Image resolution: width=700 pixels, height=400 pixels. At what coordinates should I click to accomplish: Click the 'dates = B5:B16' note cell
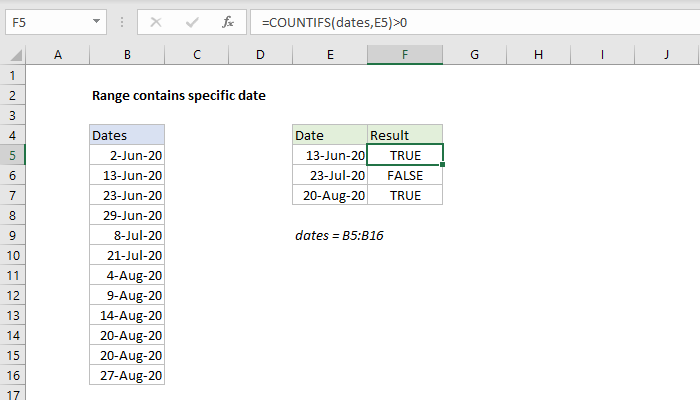(x=330, y=236)
